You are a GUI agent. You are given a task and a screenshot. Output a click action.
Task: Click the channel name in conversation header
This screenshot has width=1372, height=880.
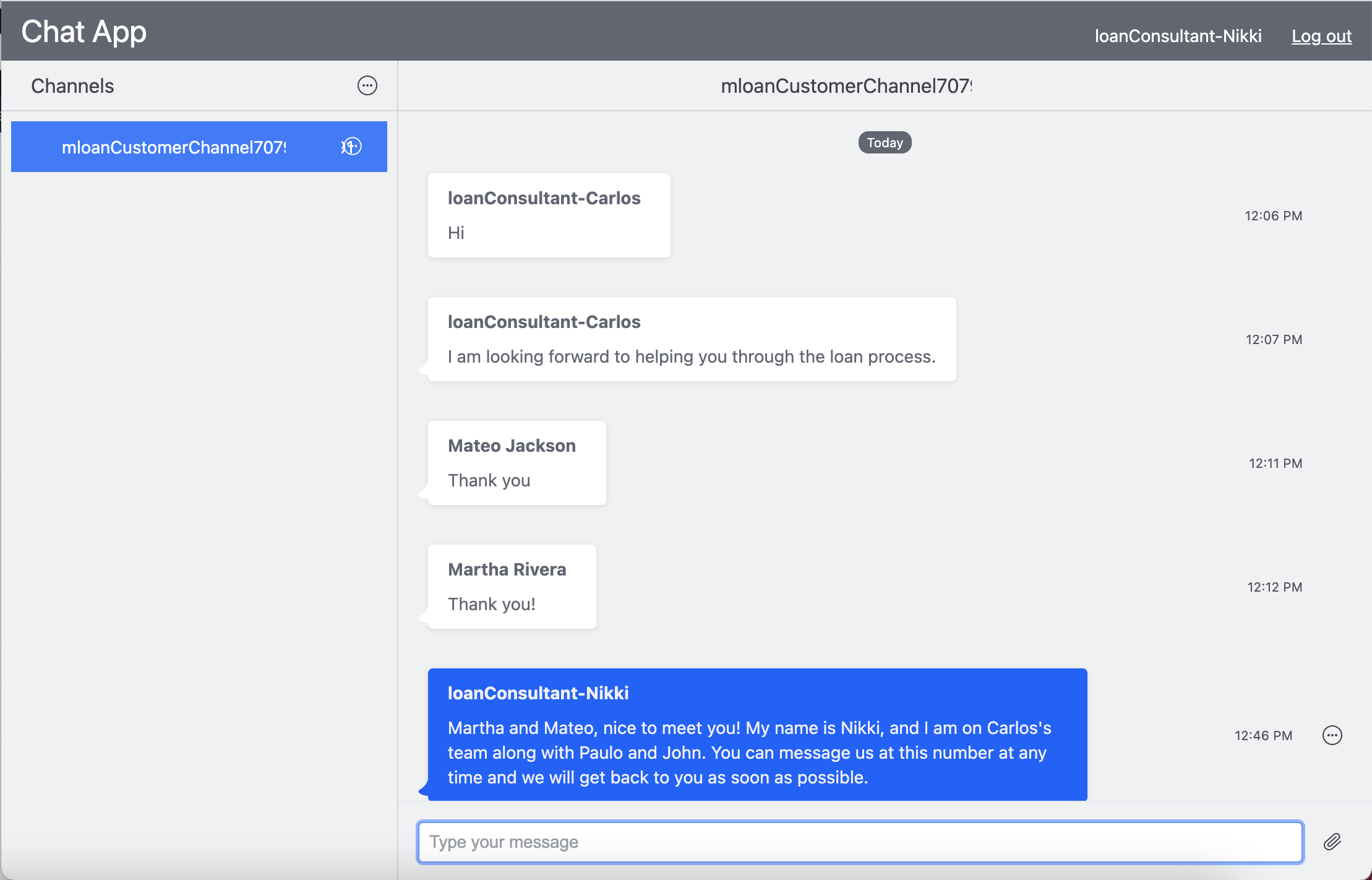click(x=846, y=86)
